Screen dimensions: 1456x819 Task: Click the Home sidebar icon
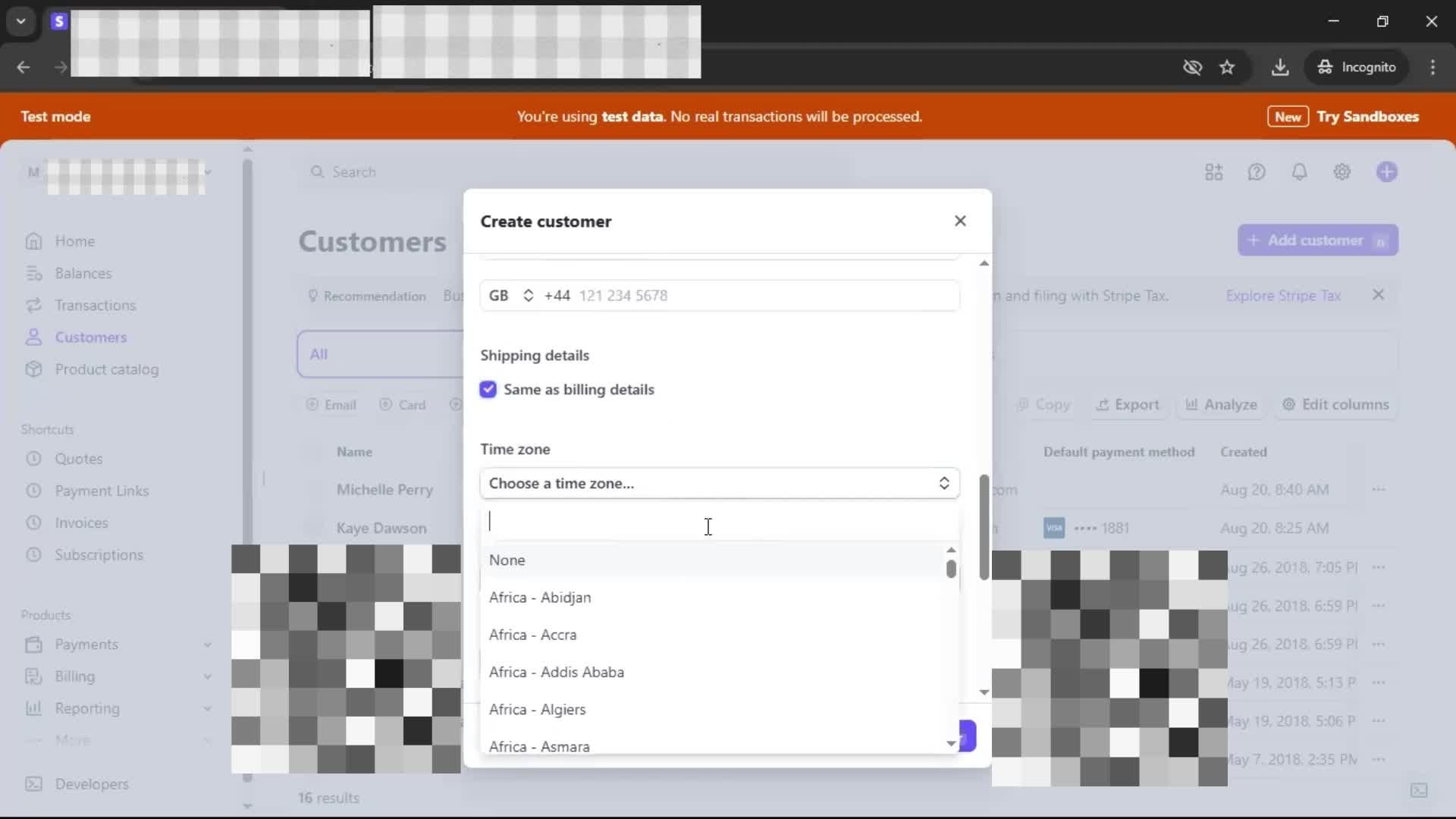click(33, 241)
